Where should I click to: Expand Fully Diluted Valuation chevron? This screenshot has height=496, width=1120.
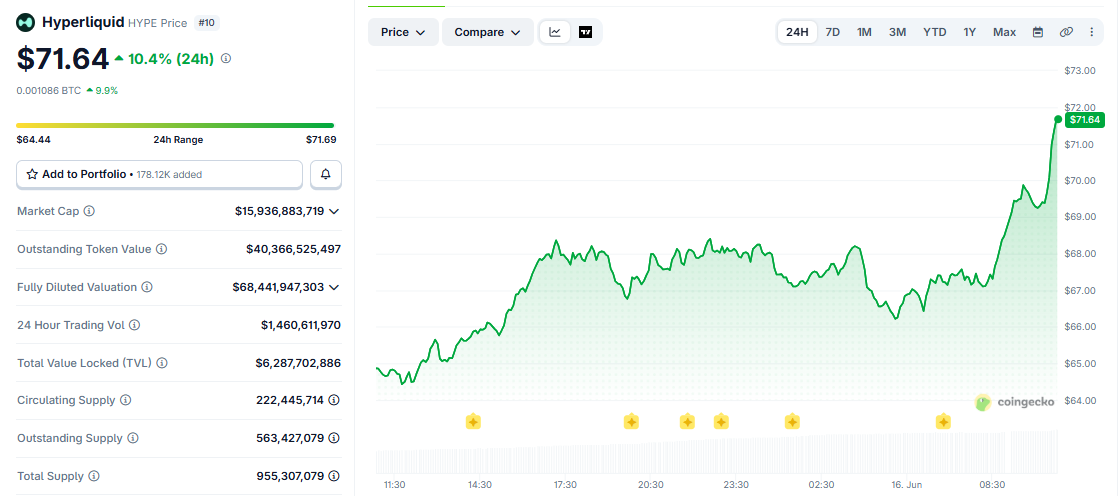tap(334, 287)
